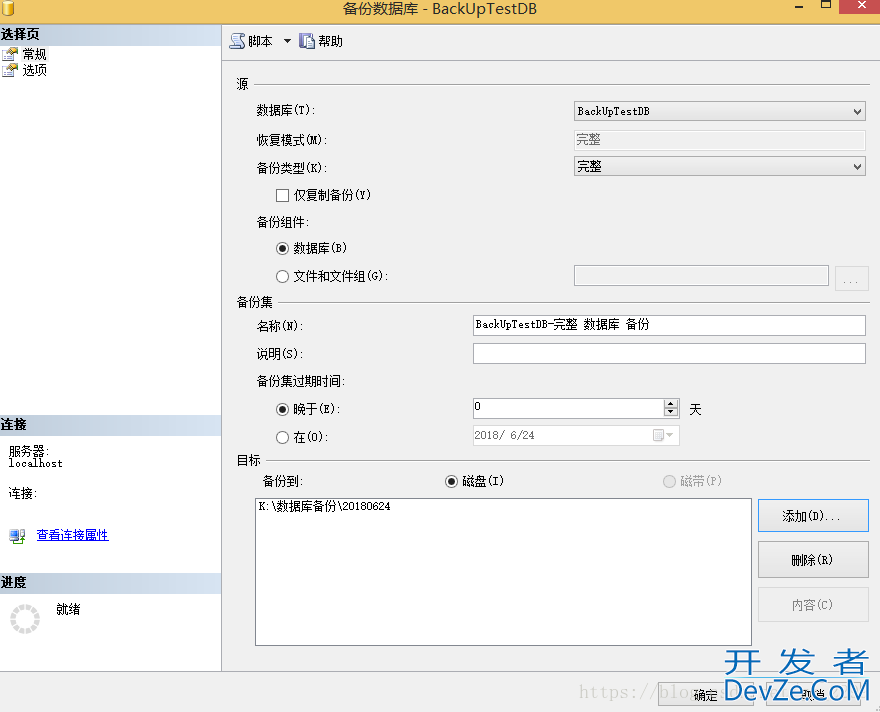Maximize the backup dialog window
This screenshot has width=880, height=712.
pos(826,5)
